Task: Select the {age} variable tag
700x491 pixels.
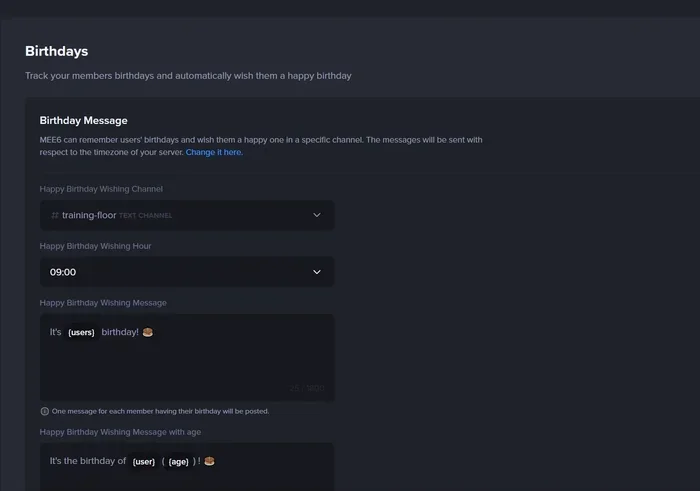Action: point(179,462)
